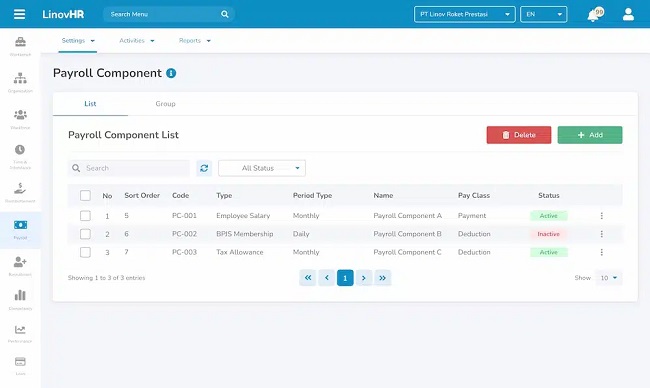The image size is (650, 388).
Task: Open the actions menu for PC-001
Action: click(x=601, y=216)
